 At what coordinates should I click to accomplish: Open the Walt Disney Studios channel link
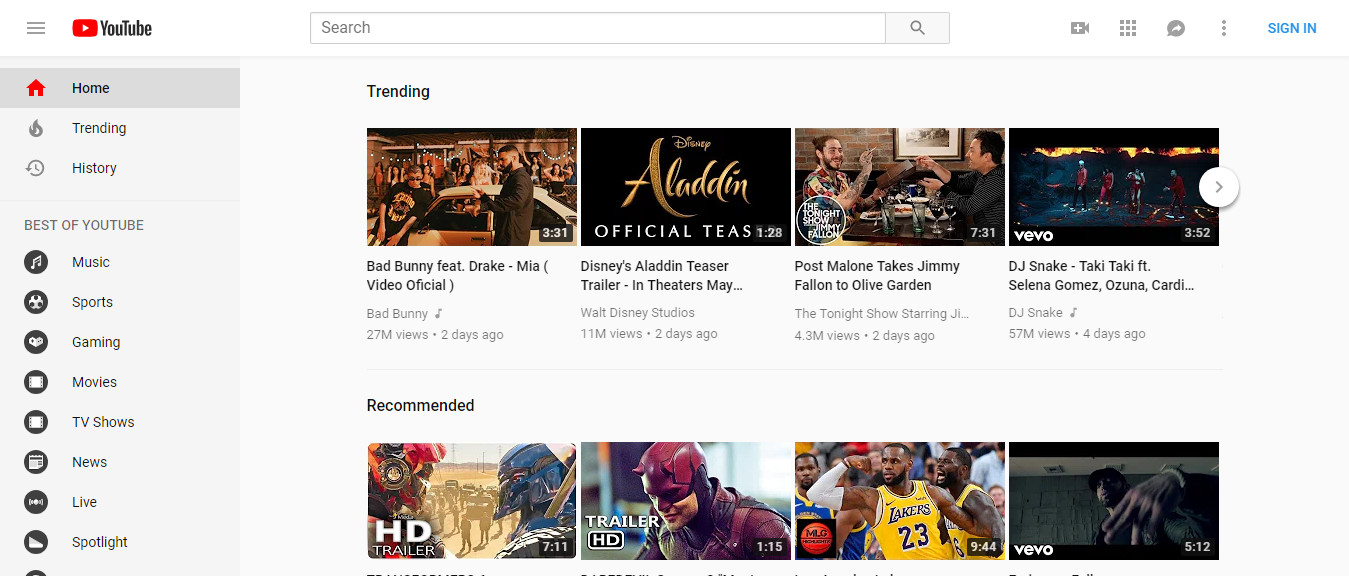(x=637, y=313)
